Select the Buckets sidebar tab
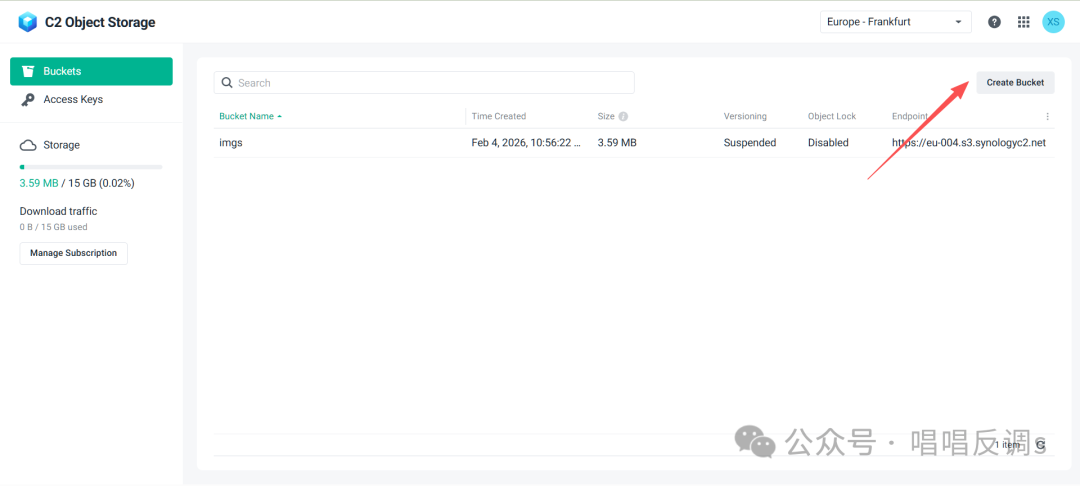The width and height of the screenshot is (1080, 486). coord(91,71)
